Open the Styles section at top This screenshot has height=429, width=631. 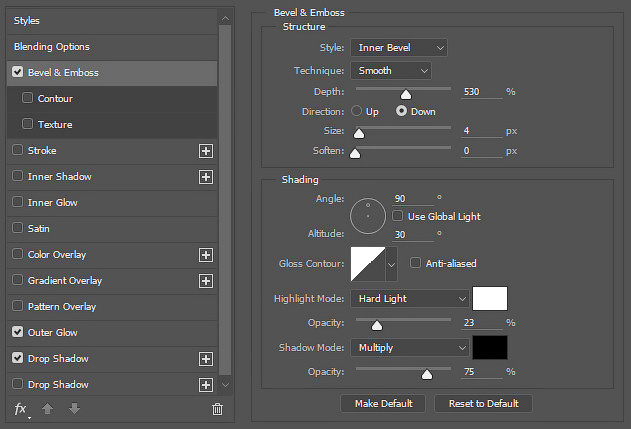pyautogui.click(x=112, y=21)
